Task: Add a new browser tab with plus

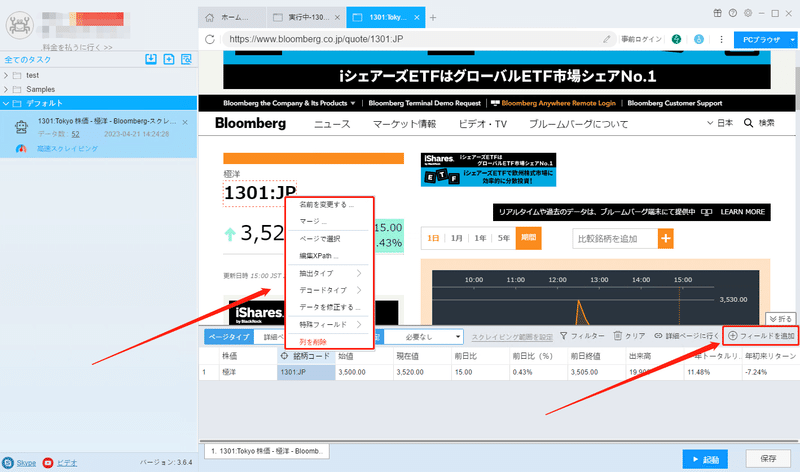Action: (433, 18)
